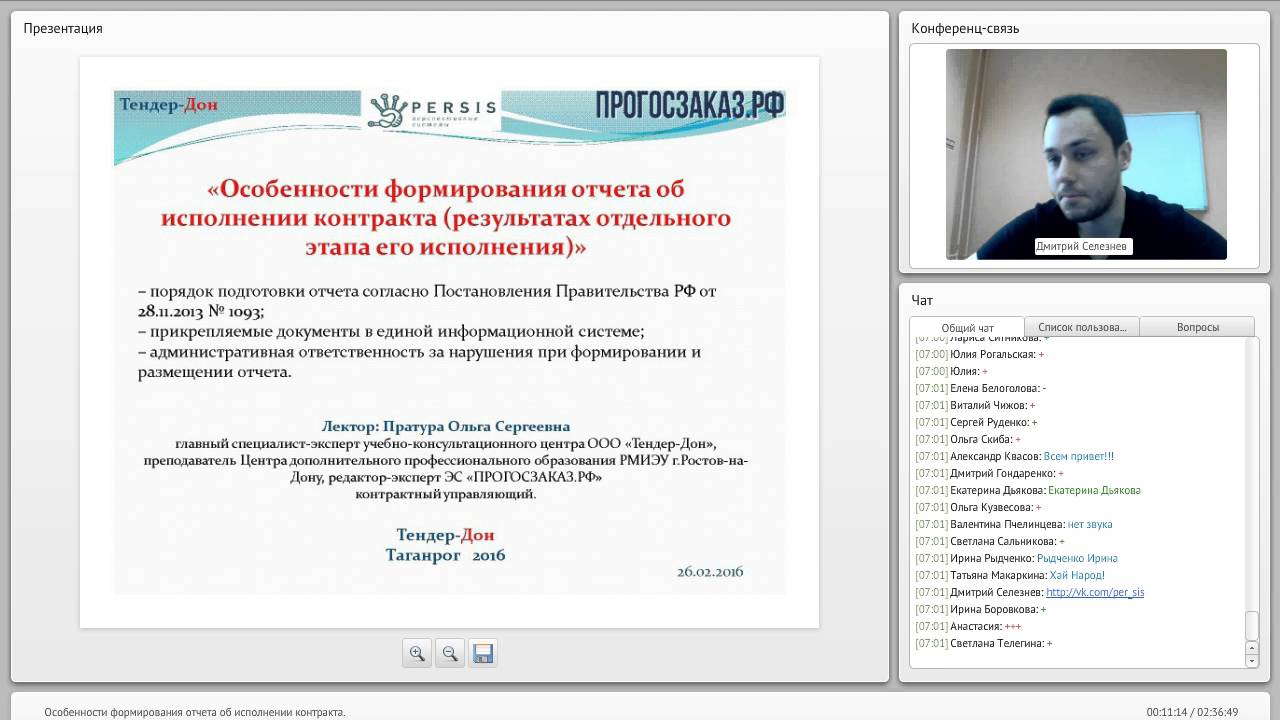The width and height of the screenshot is (1280, 720).
Task: Click the '+++' message from Анастасия
Action: [x=1013, y=626]
